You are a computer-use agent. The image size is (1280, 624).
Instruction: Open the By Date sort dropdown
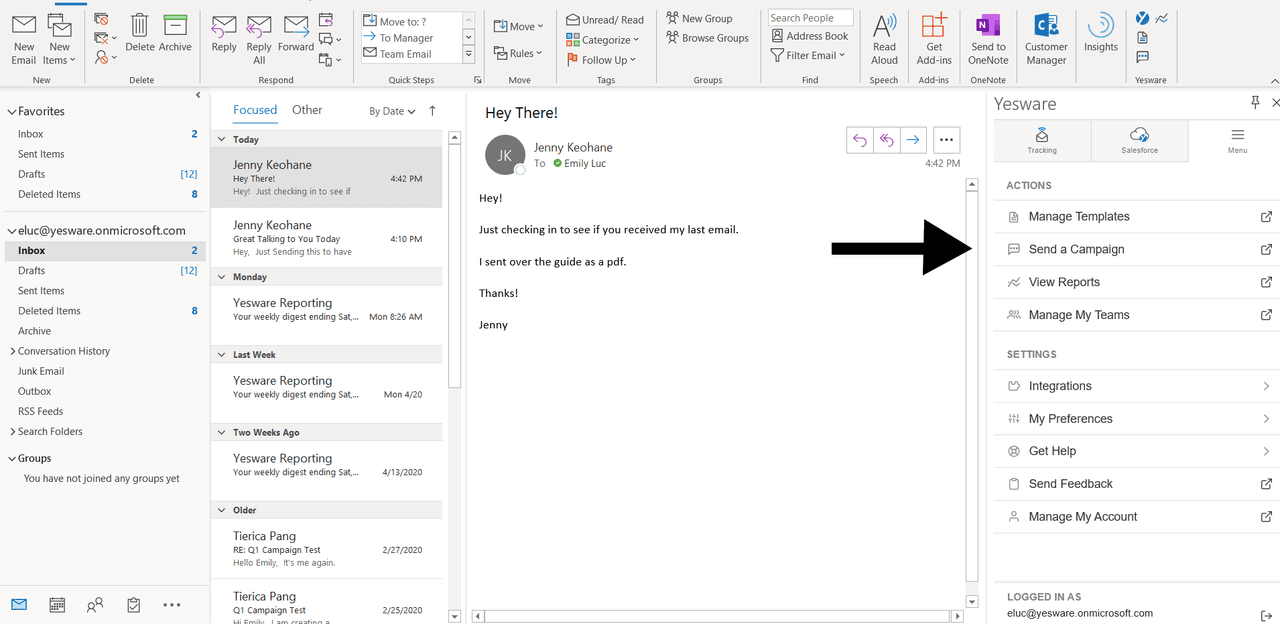pos(391,111)
